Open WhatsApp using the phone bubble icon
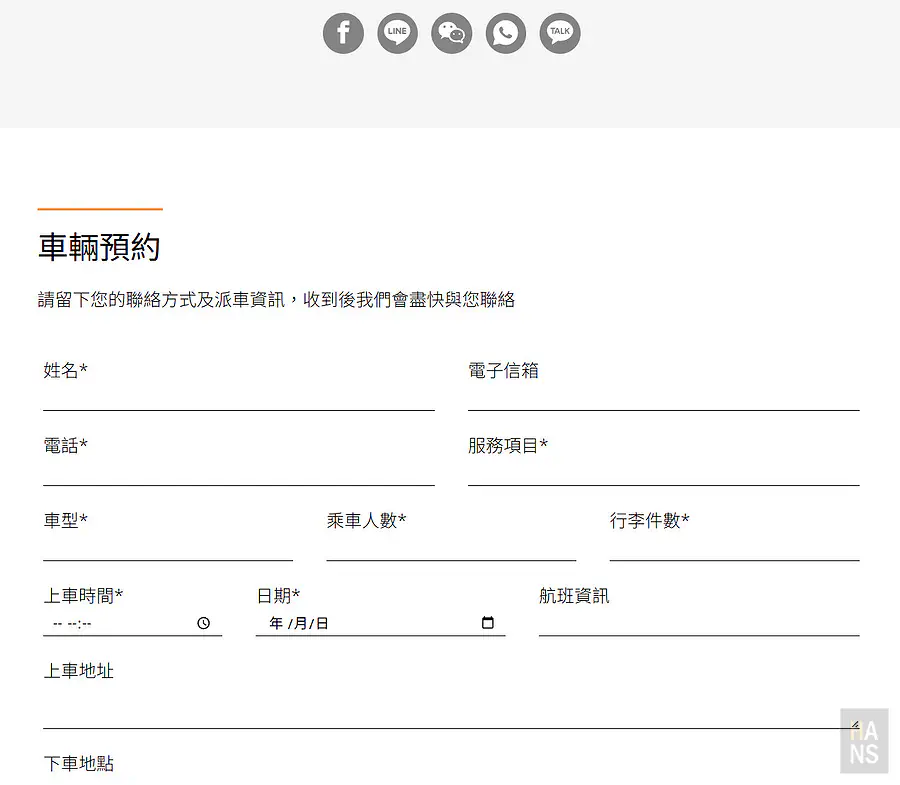Viewport: 900px width, 785px height. point(505,33)
